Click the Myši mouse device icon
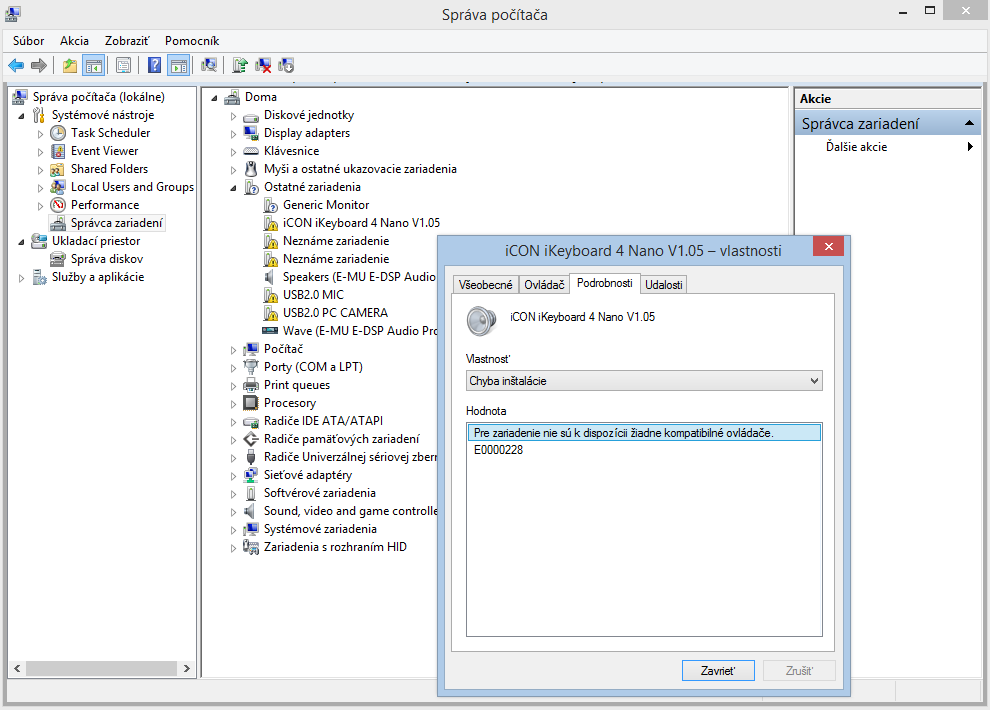 pos(251,169)
